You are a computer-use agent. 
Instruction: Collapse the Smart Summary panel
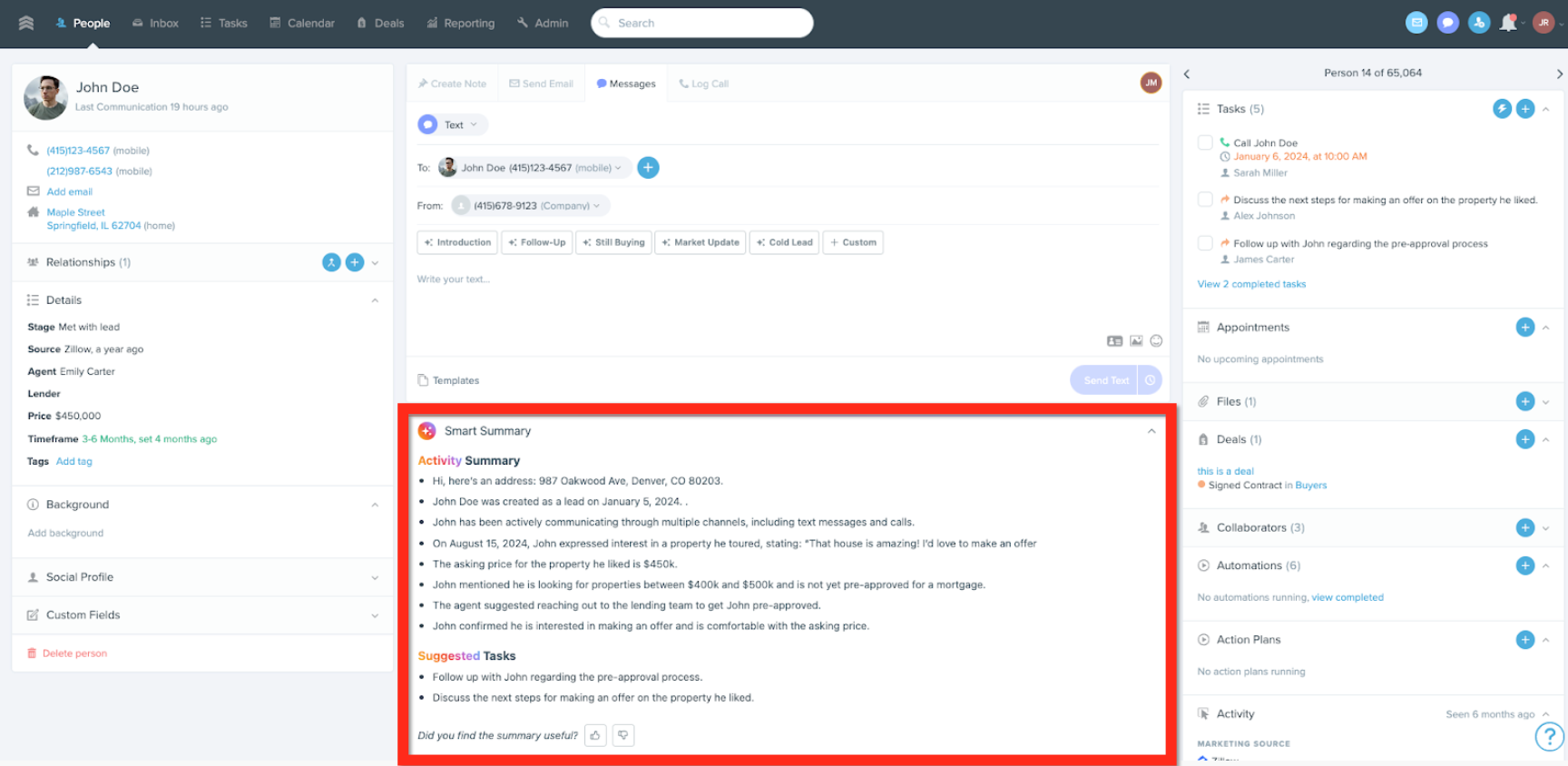tap(1151, 431)
